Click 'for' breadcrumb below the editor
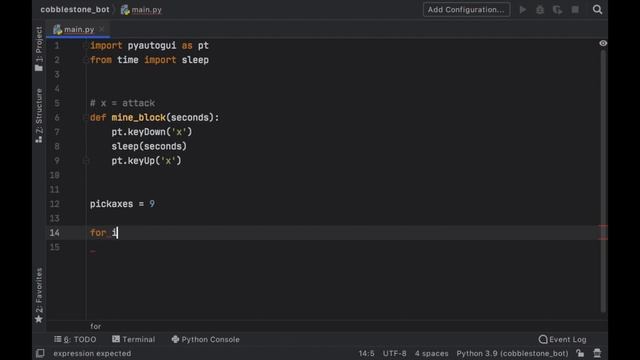 96,327
